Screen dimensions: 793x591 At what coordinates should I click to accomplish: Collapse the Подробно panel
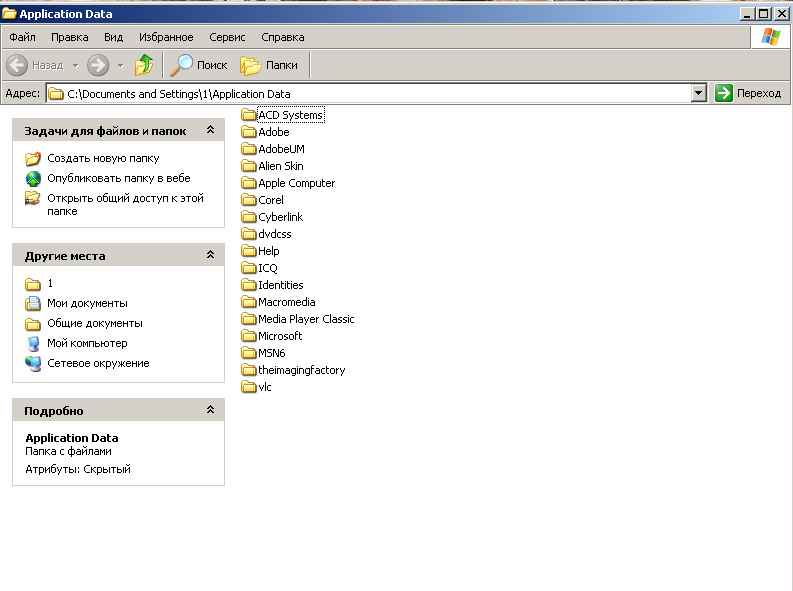[210, 410]
